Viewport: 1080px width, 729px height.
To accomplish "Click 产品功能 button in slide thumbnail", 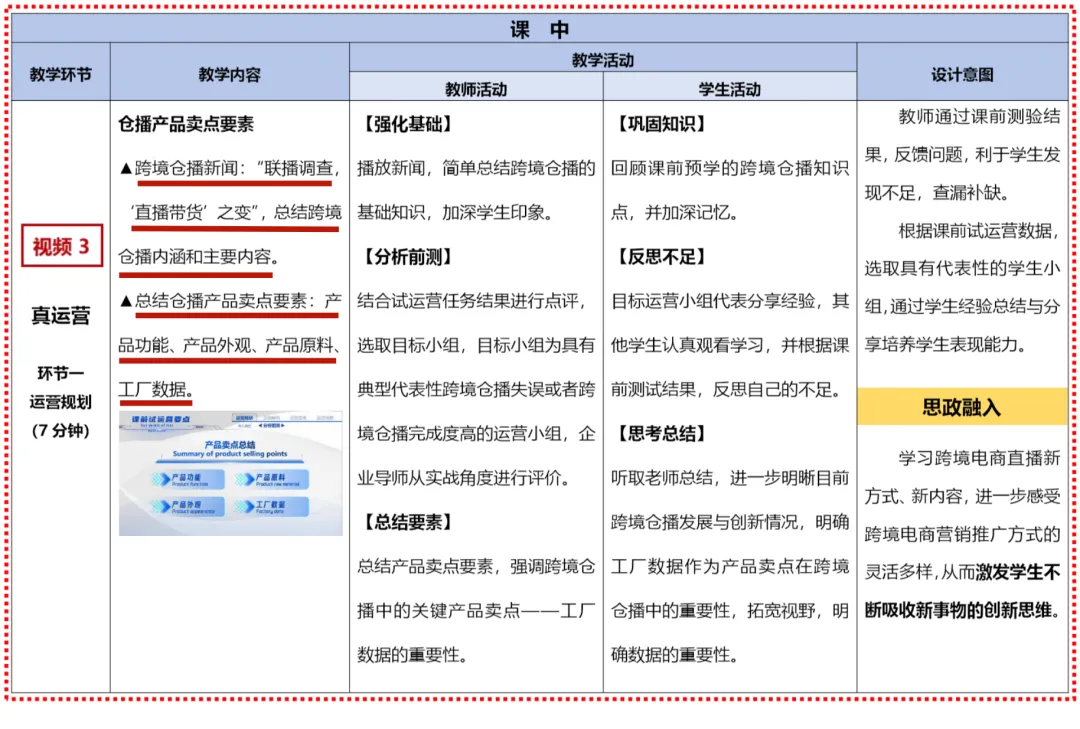I will 188,480.
